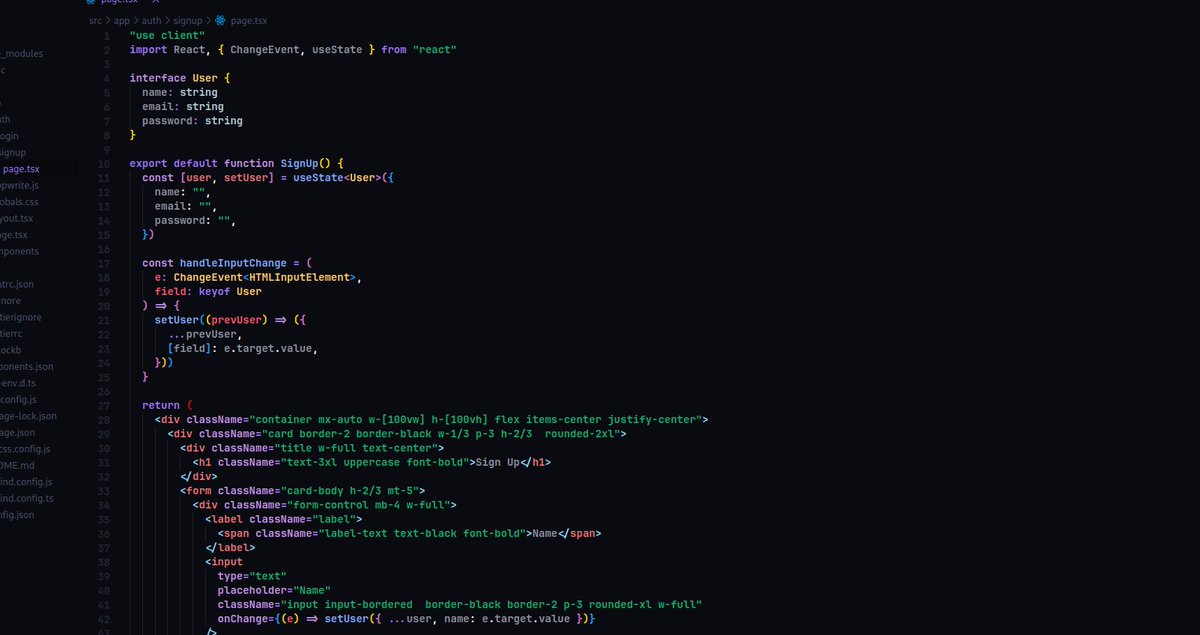Open globals.css in the explorer
1200x635 pixels.
[x=19, y=202]
